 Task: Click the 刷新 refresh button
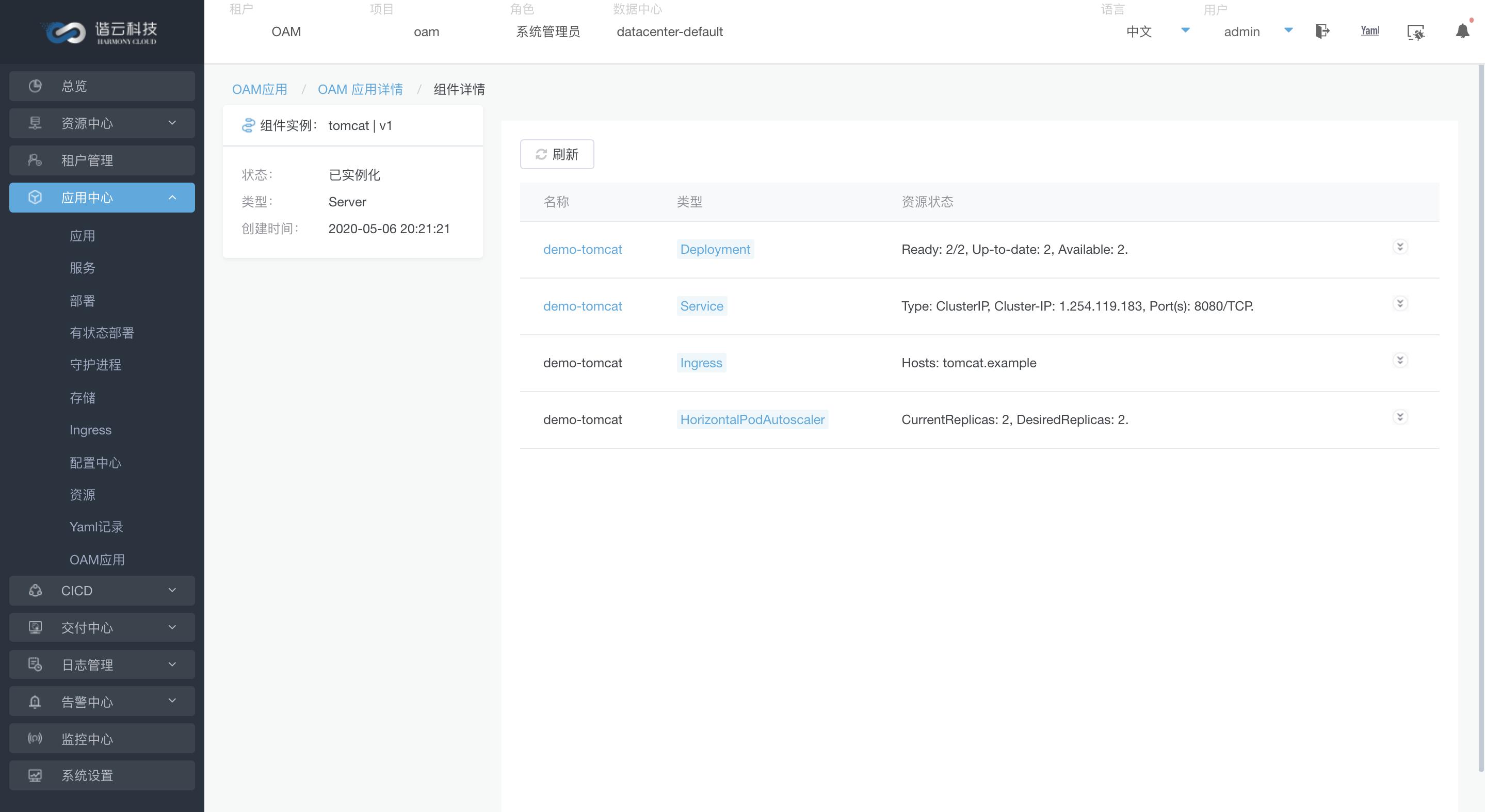coord(557,154)
